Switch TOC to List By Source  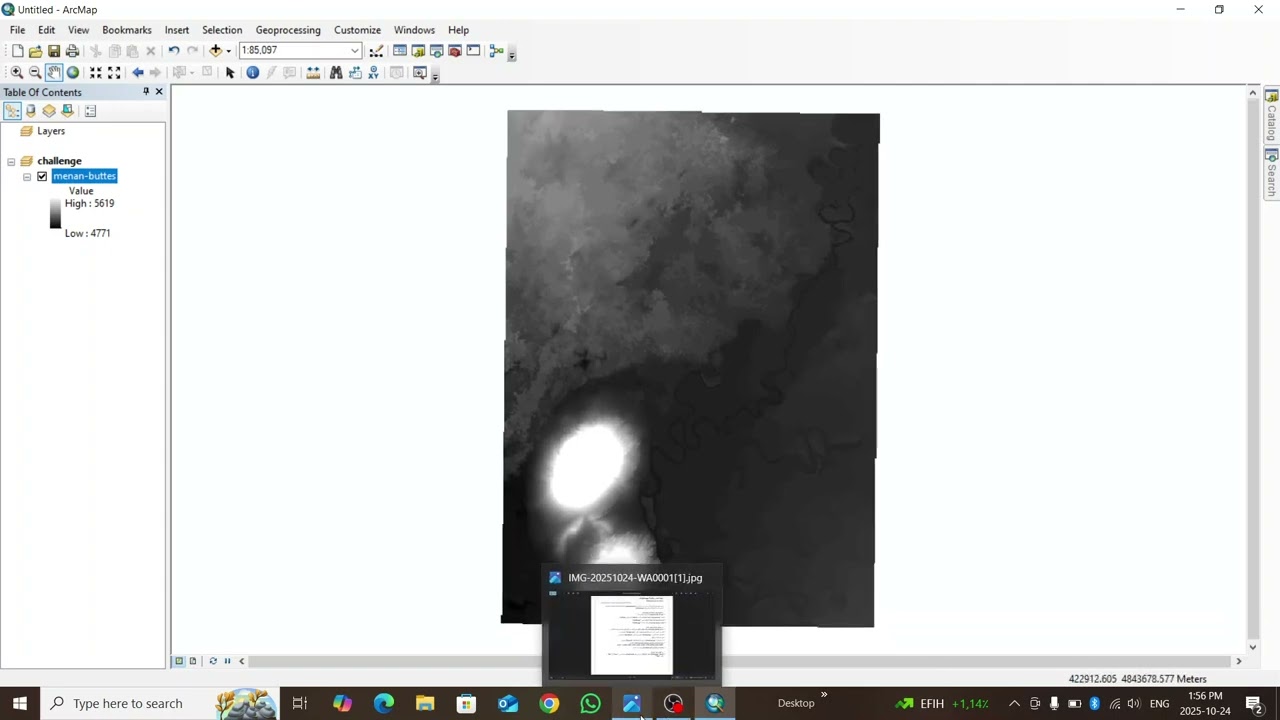point(31,111)
